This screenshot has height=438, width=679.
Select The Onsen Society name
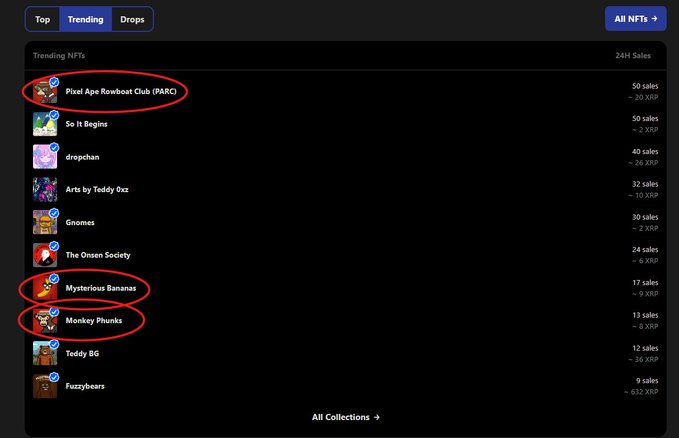98,255
